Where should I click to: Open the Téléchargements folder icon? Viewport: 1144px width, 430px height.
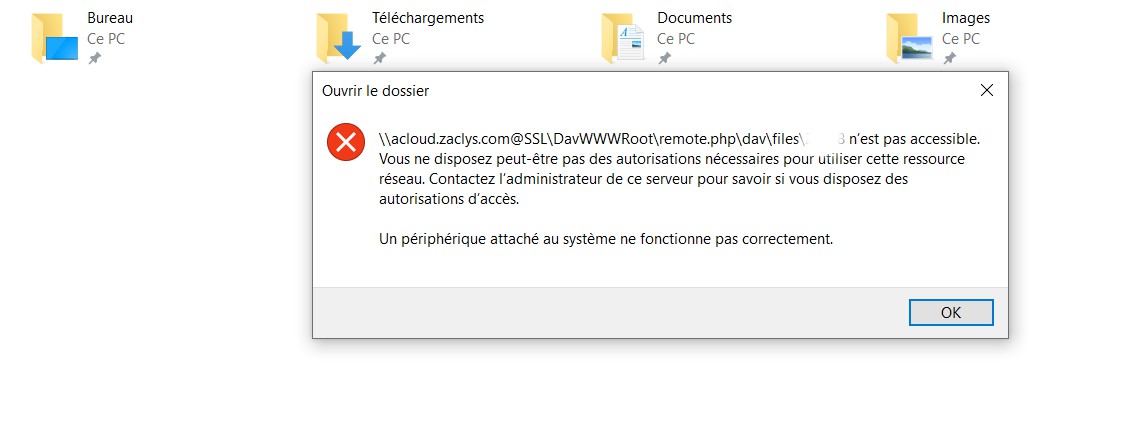coord(338,39)
